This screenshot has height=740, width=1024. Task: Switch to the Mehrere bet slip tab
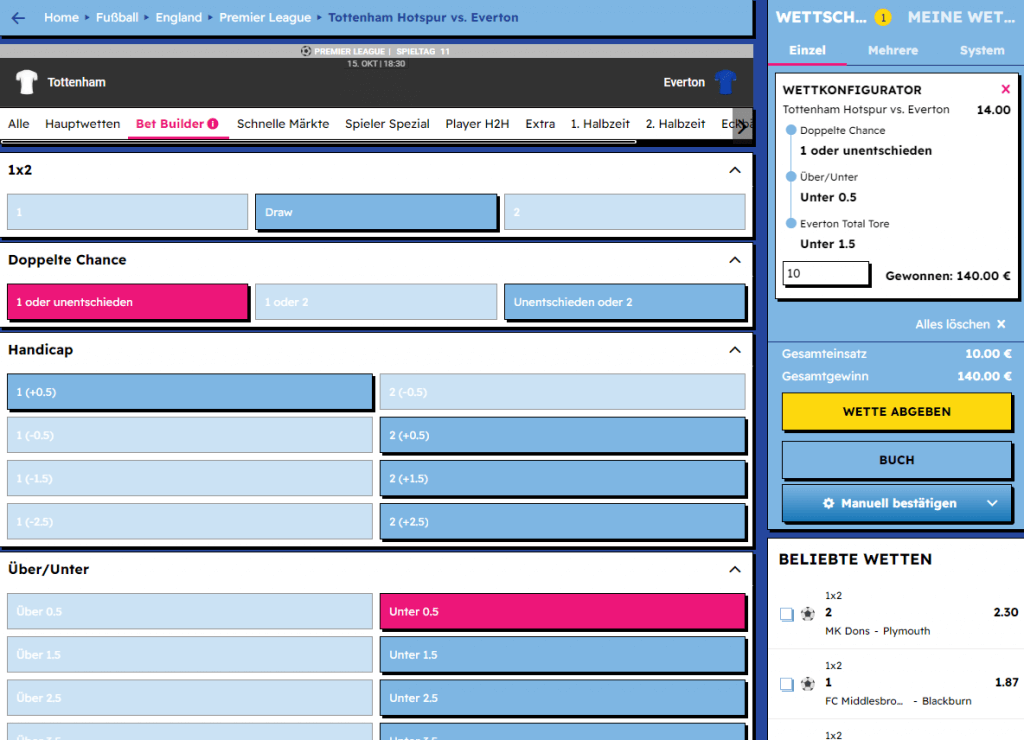pos(893,50)
